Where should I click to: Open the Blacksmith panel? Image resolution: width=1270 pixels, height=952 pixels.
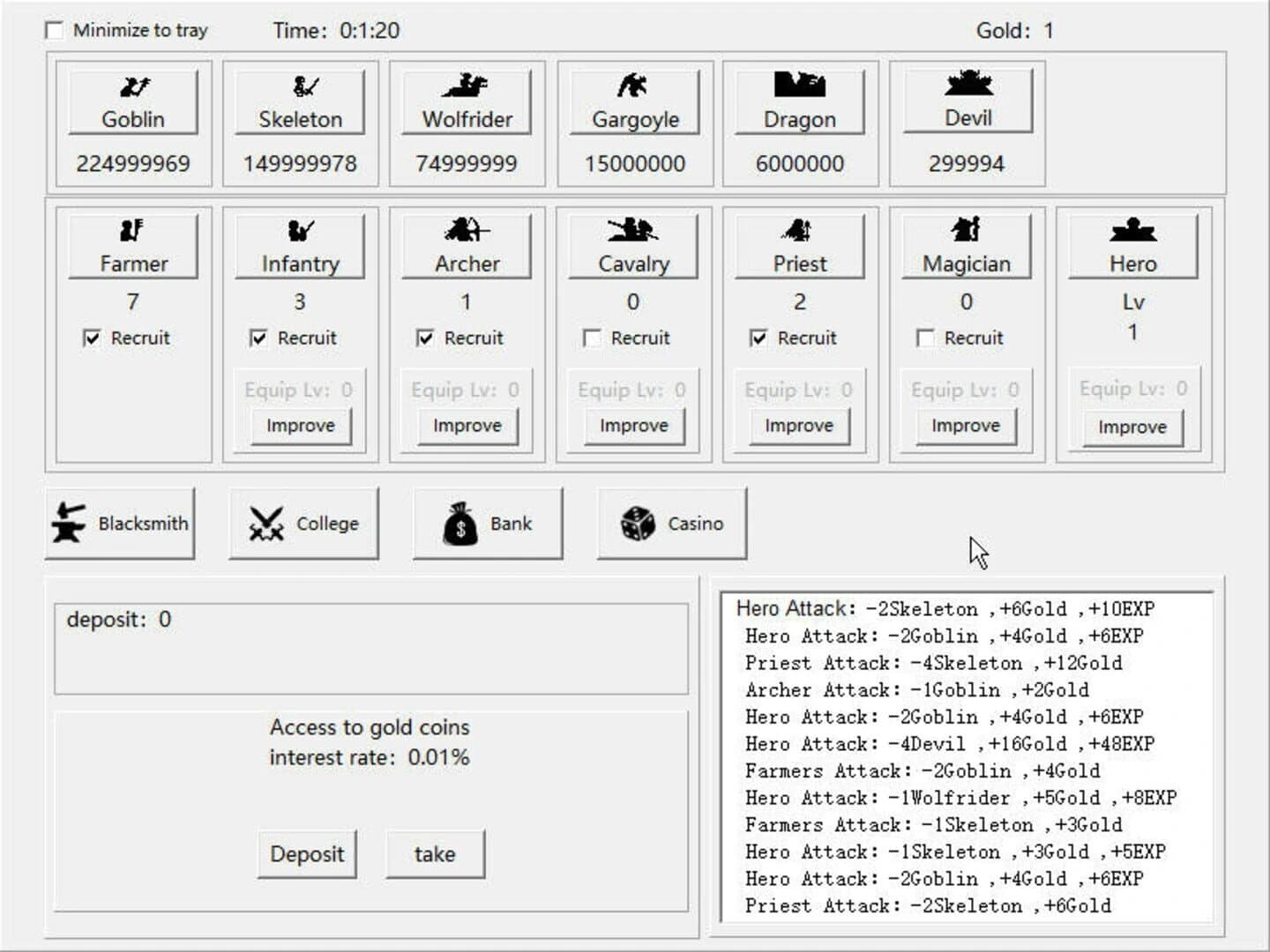pyautogui.click(x=120, y=522)
